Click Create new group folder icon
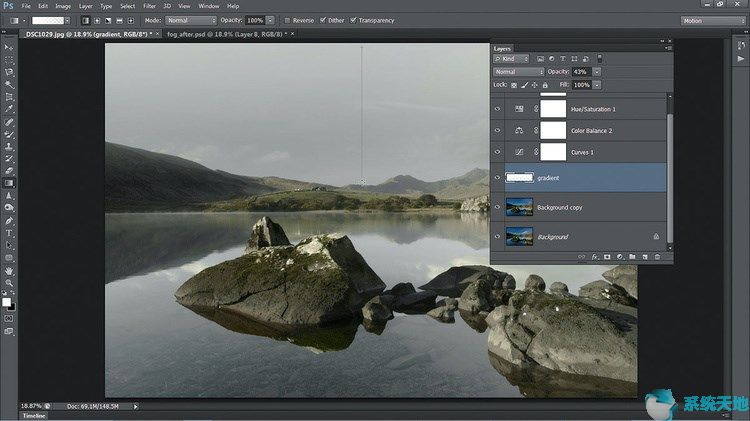Image resolution: width=750 pixels, height=421 pixels. (x=632, y=257)
